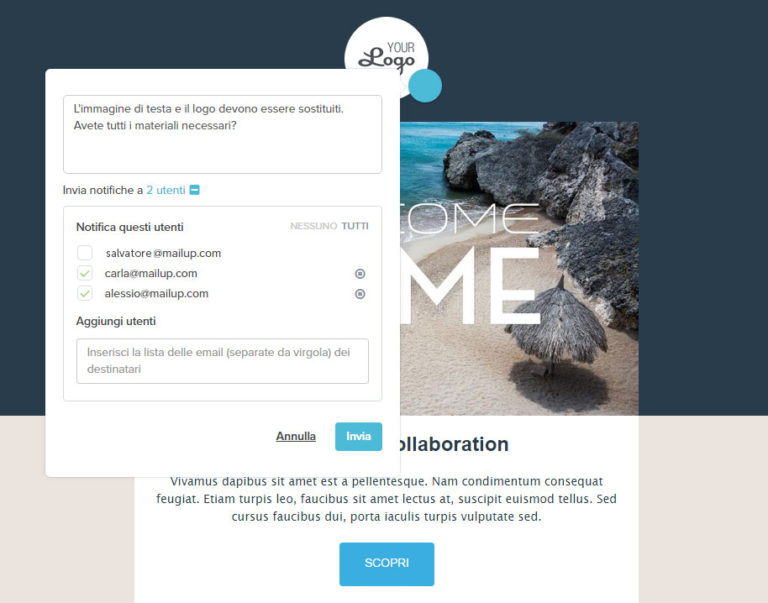Screen dimensions: 768x603
Task: Click the round icon beside alessio@mailup.com
Action: pyautogui.click(x=360, y=294)
